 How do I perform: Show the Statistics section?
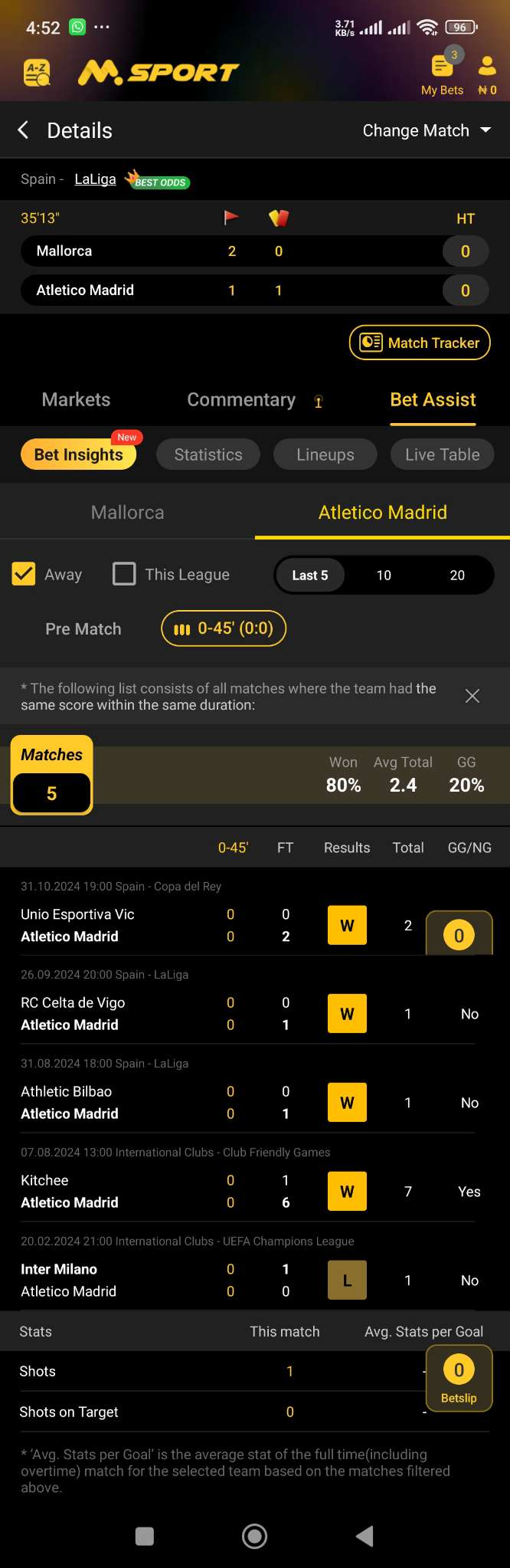point(208,454)
